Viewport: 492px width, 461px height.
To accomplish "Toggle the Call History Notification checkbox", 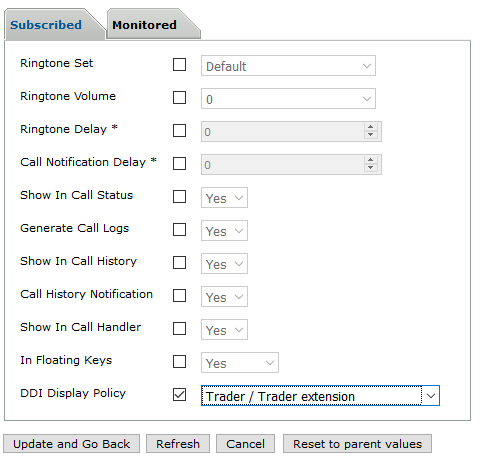I will 179,296.
